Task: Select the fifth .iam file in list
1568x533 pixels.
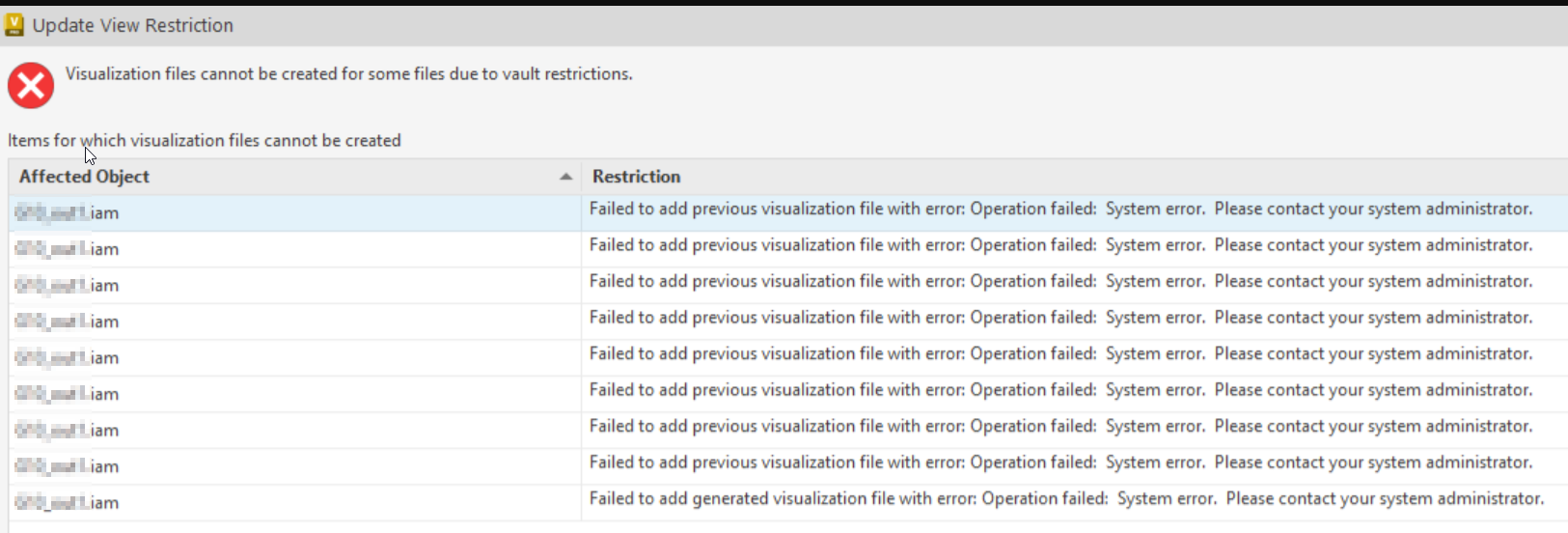Action: tap(68, 358)
